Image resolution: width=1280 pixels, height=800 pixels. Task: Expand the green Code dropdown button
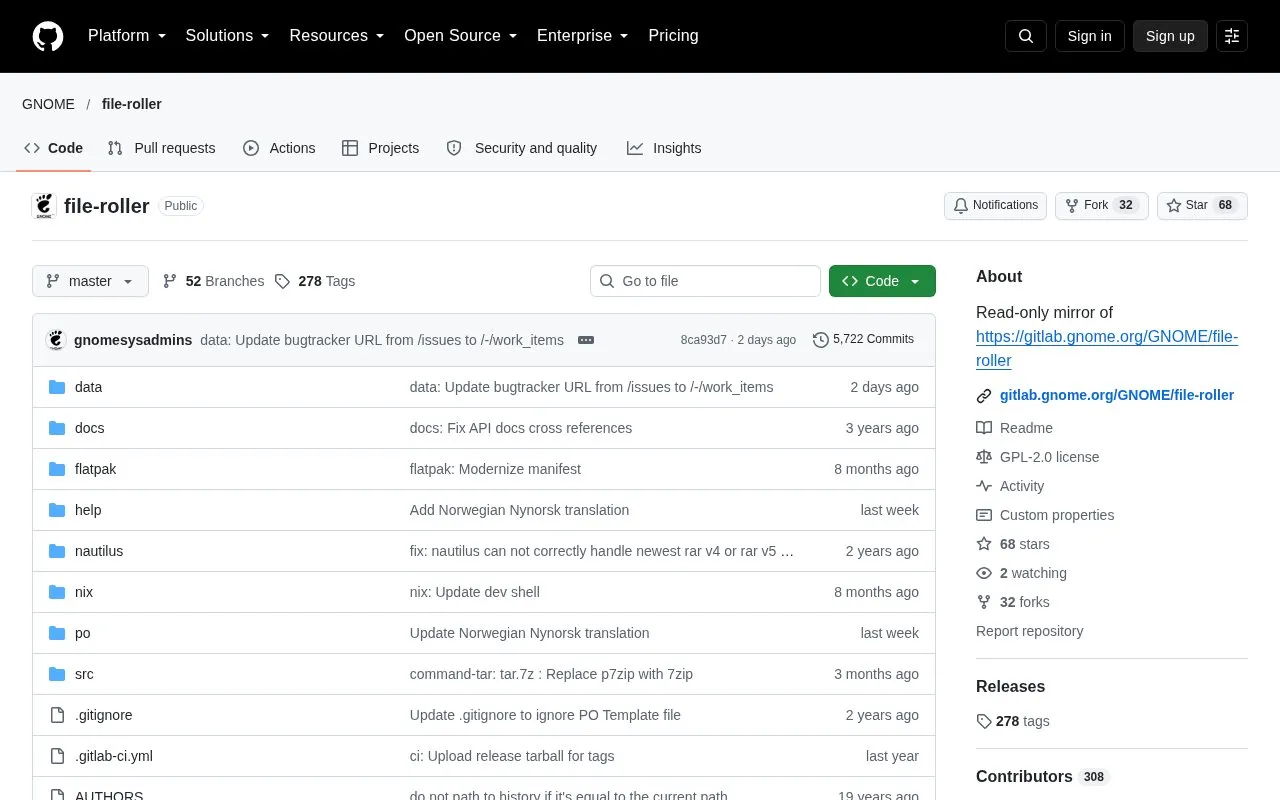click(882, 281)
